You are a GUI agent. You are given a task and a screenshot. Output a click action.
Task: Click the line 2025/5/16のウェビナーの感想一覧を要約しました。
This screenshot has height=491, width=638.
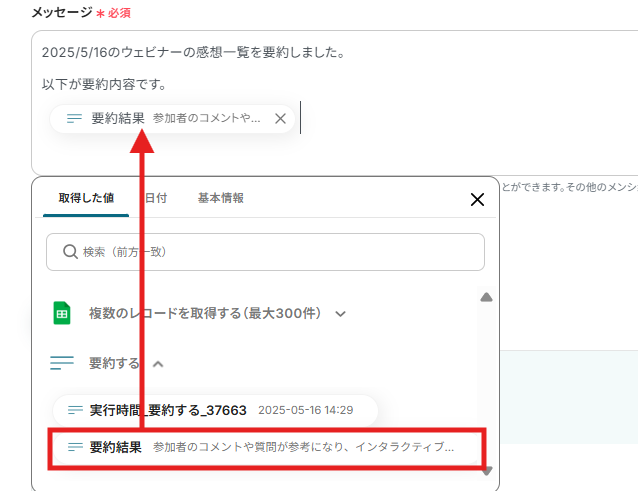[194, 52]
